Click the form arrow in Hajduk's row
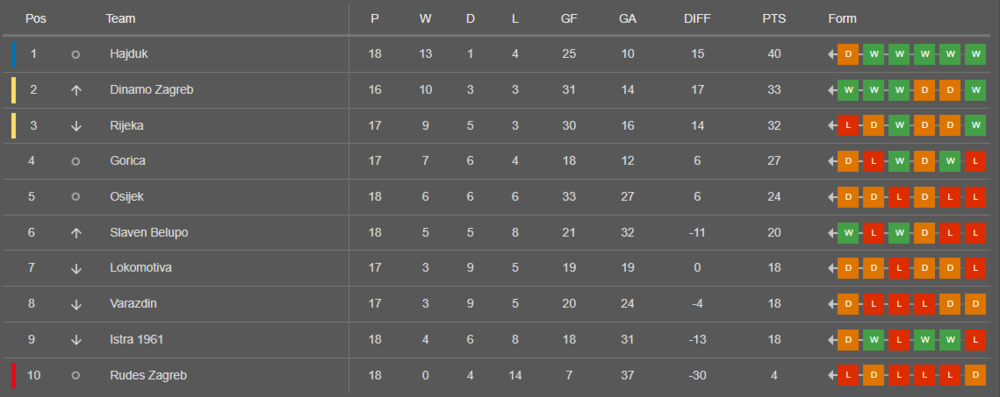 pos(832,54)
